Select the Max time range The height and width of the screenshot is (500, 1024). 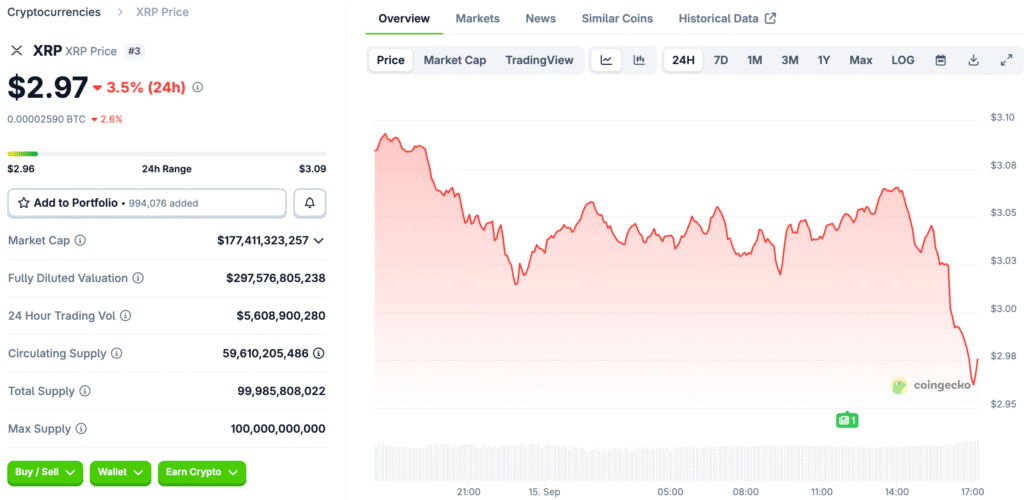pos(861,60)
